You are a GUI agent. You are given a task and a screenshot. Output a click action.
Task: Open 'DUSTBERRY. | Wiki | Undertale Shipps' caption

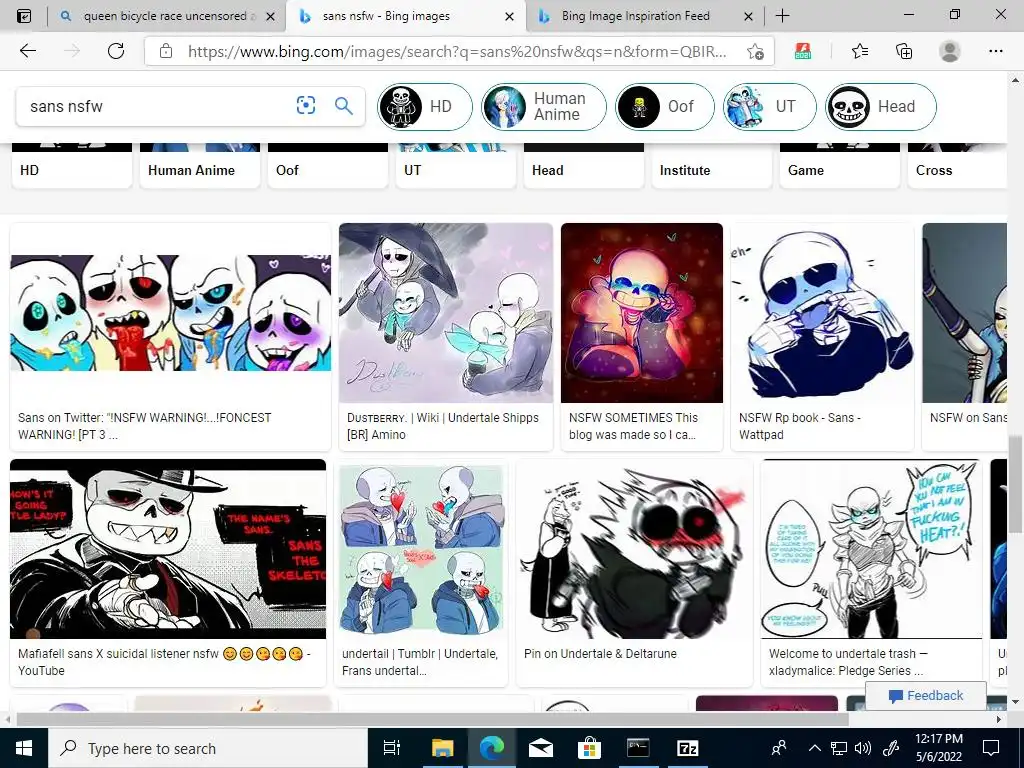click(443, 426)
